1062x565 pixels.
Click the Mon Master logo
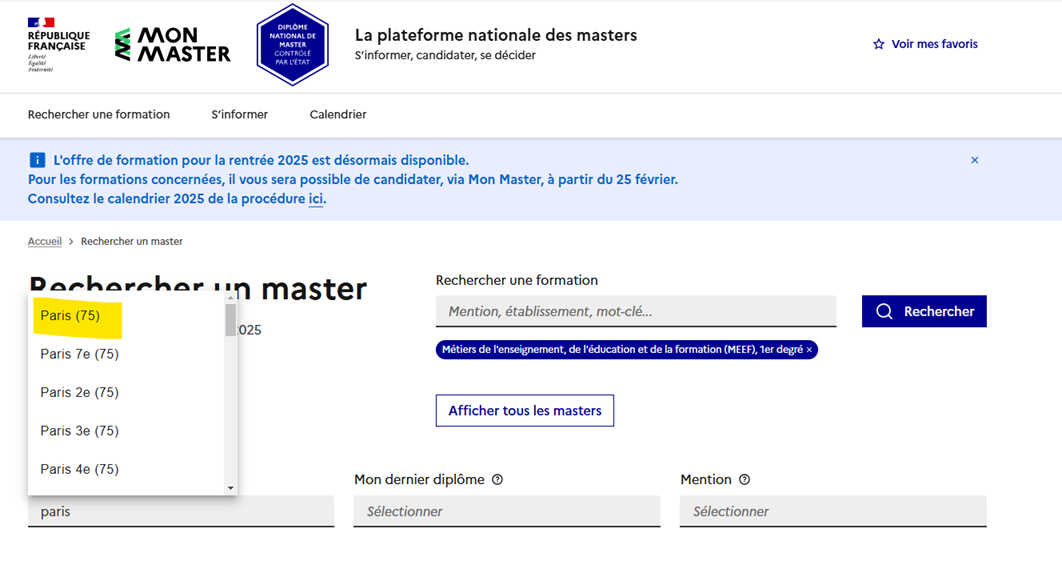pos(173,45)
